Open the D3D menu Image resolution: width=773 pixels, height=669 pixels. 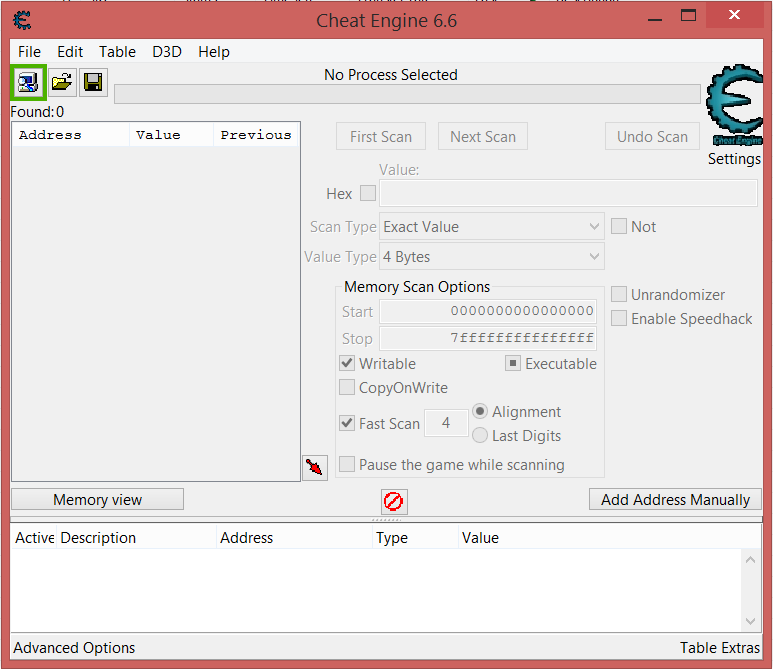(167, 52)
